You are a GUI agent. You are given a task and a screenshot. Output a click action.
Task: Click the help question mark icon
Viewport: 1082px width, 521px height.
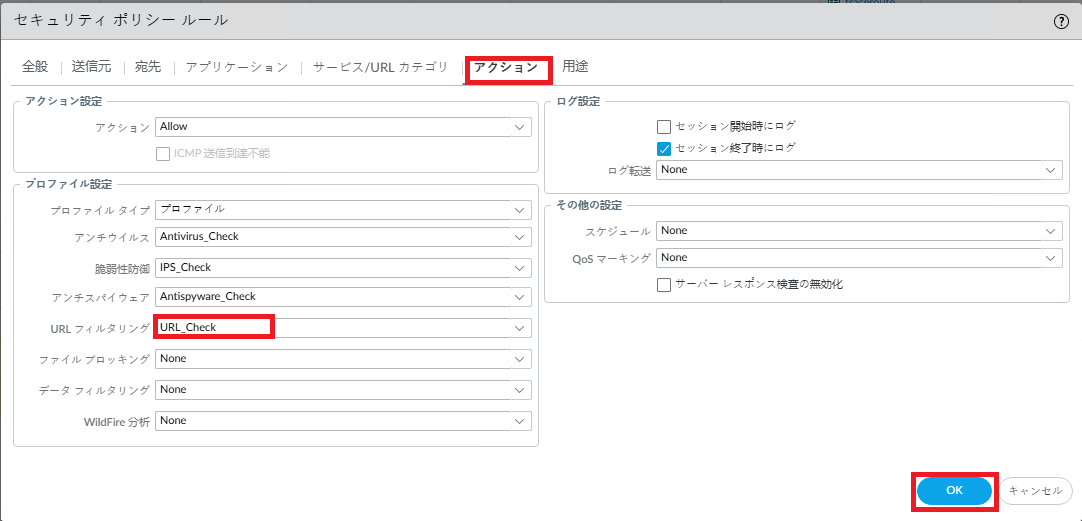[1061, 21]
